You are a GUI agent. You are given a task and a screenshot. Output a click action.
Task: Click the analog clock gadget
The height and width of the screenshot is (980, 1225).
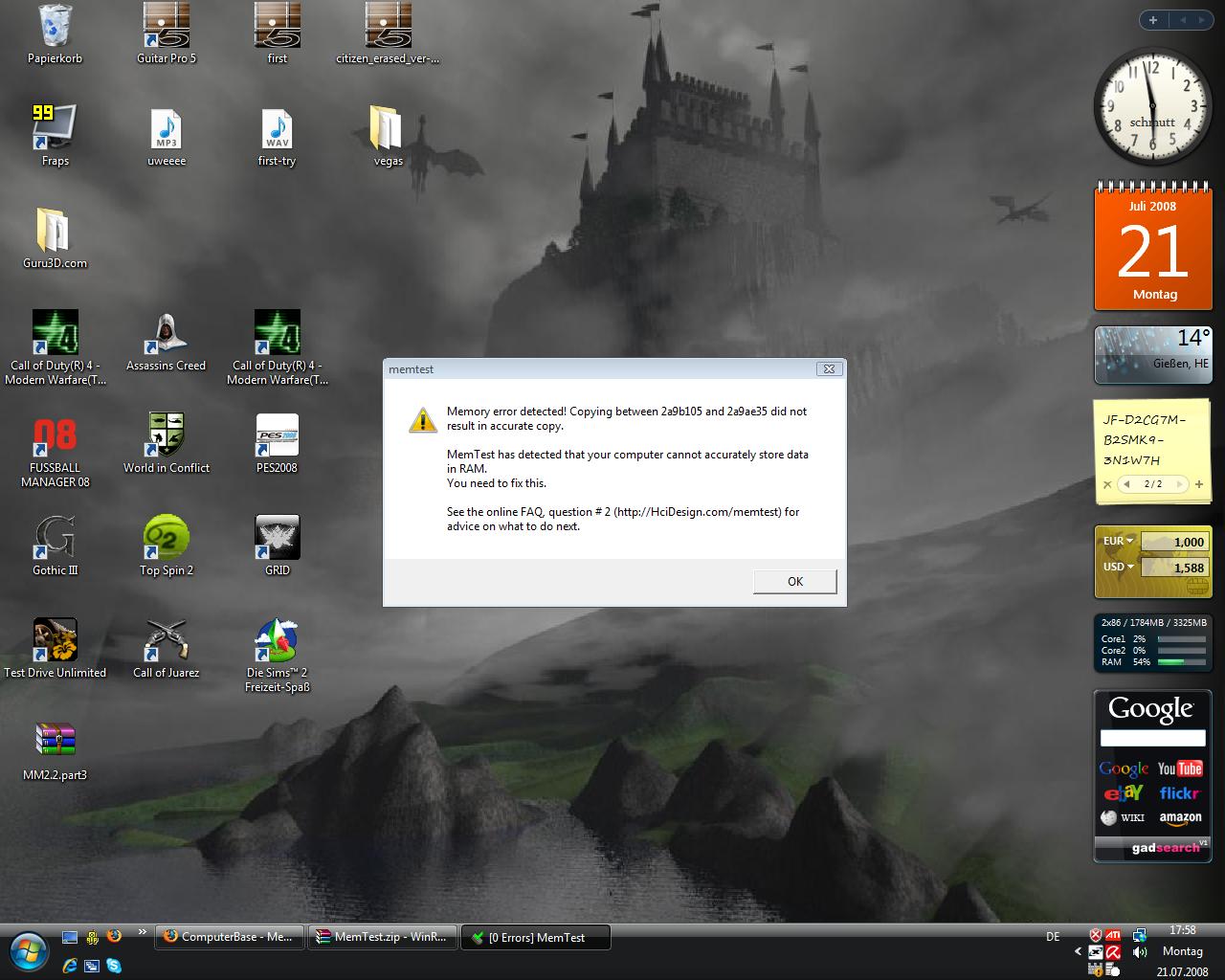1152,106
